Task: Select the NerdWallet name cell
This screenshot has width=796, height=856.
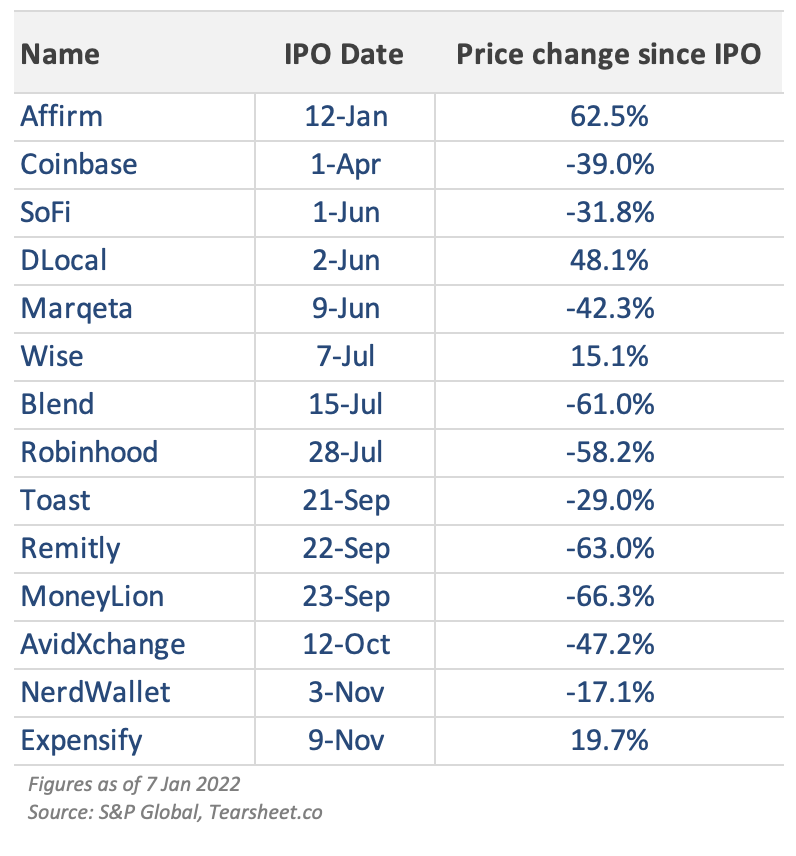Action: click(x=96, y=692)
